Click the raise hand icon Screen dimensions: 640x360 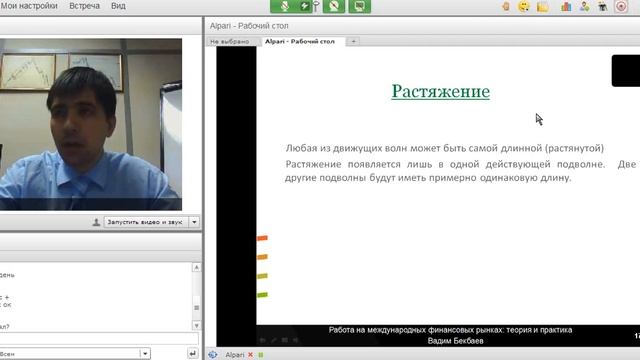click(x=506, y=6)
